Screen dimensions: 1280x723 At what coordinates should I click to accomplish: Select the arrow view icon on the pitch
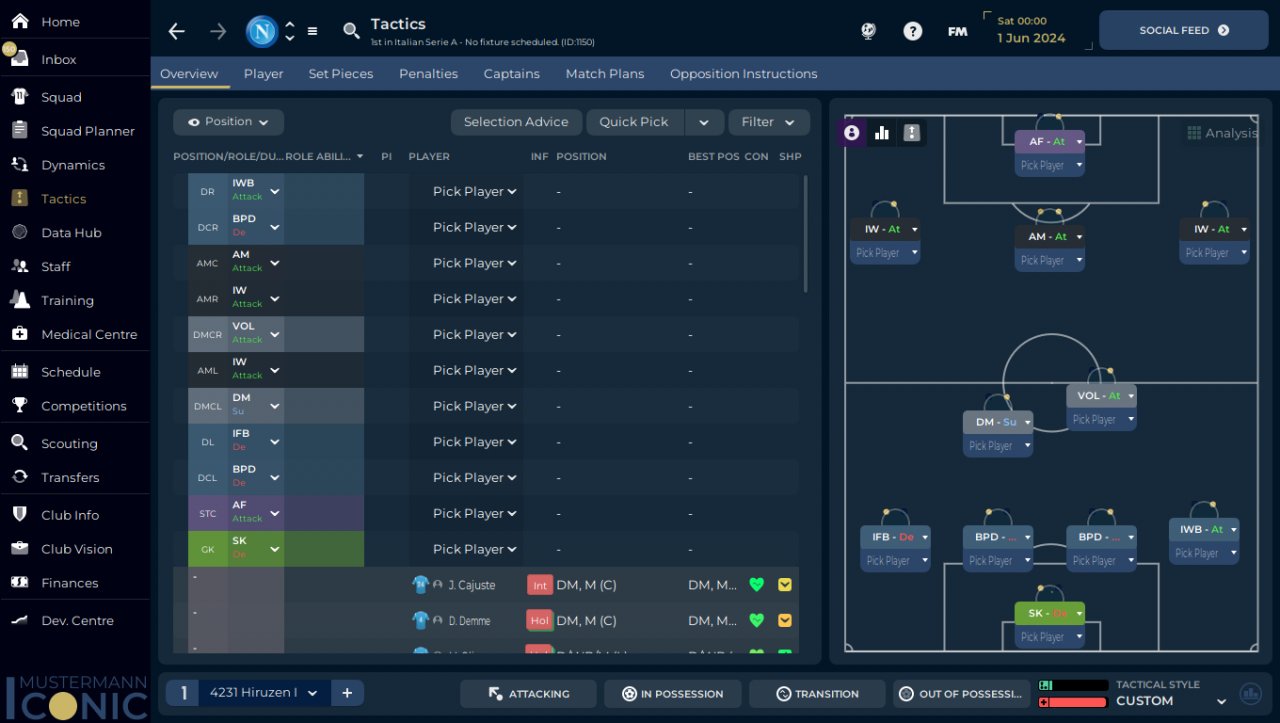[912, 132]
